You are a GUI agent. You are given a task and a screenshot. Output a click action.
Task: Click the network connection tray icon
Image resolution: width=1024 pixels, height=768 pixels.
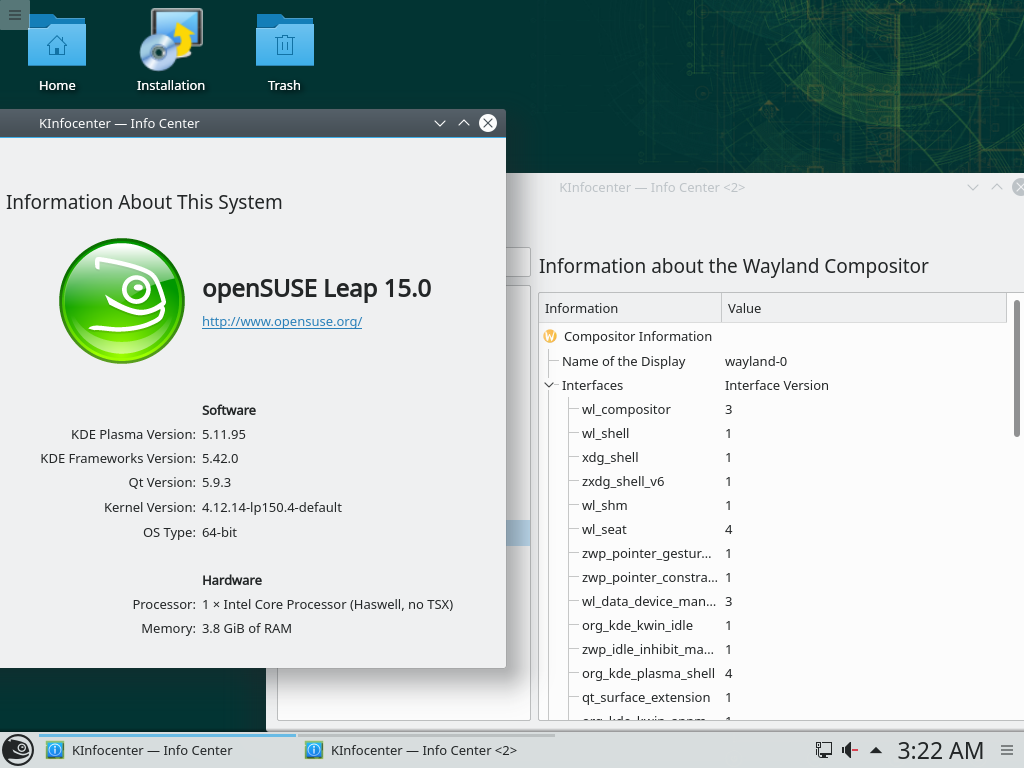coord(824,750)
